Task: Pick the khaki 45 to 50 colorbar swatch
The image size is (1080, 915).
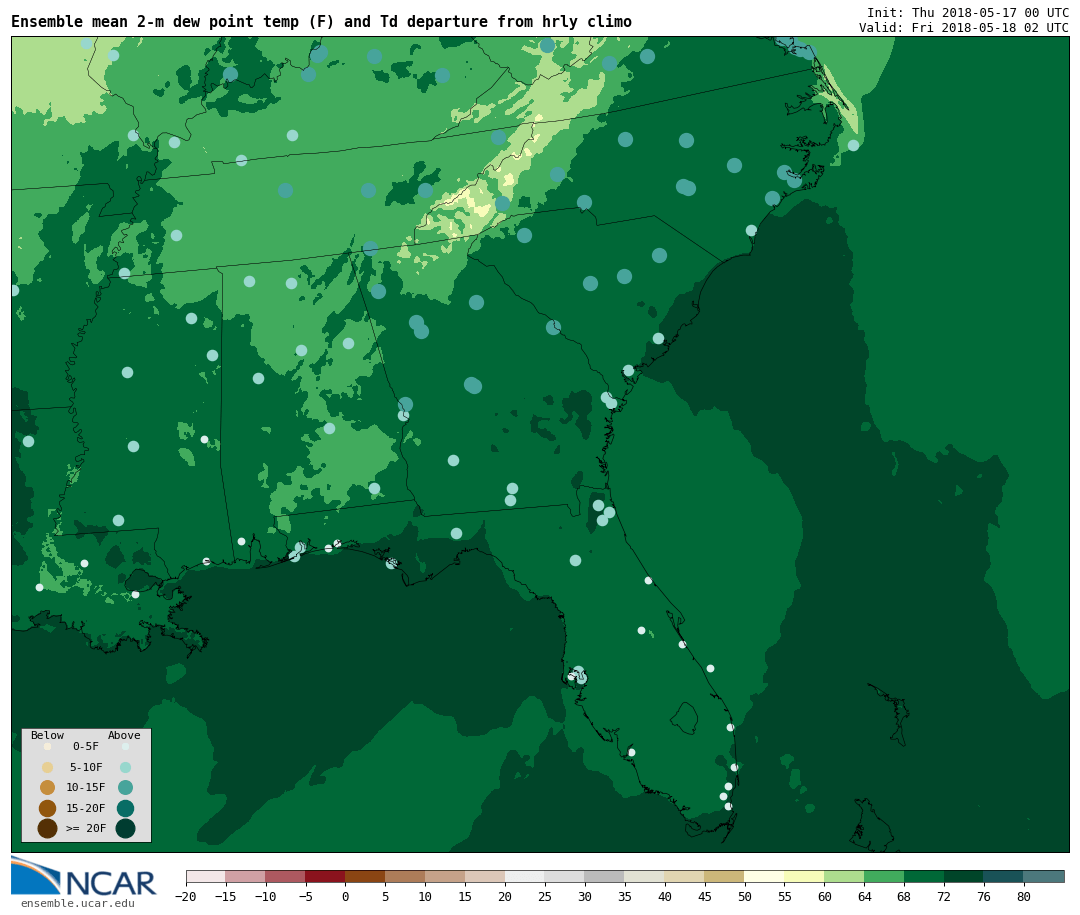Action: tap(725, 876)
